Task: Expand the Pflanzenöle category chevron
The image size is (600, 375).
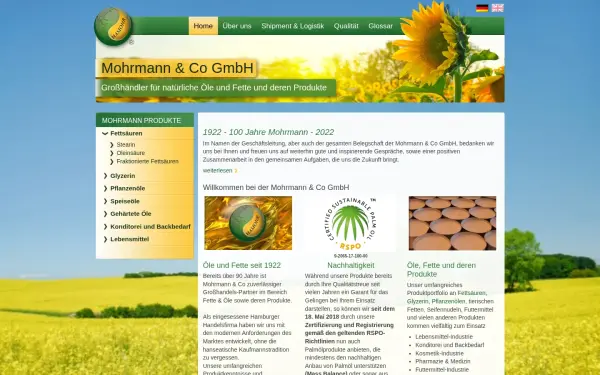Action: coord(105,189)
